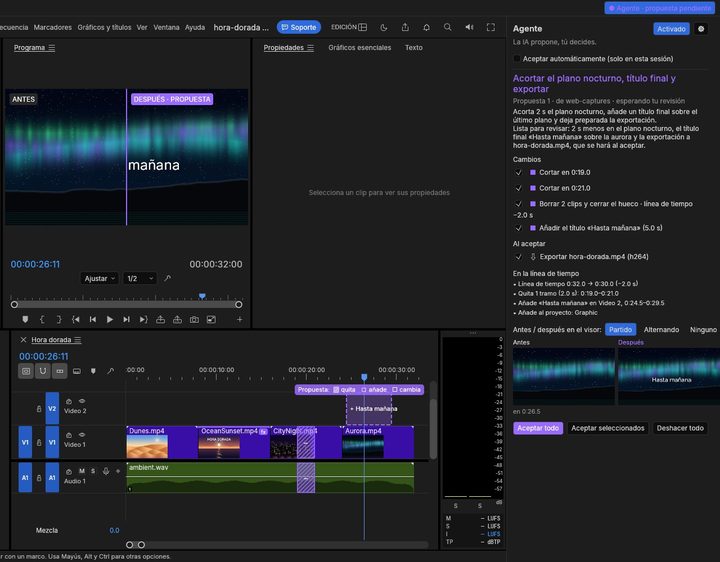Viewport: 720px width, 562px height.
Task: Lock the Video 2 track
Action: click(39, 409)
